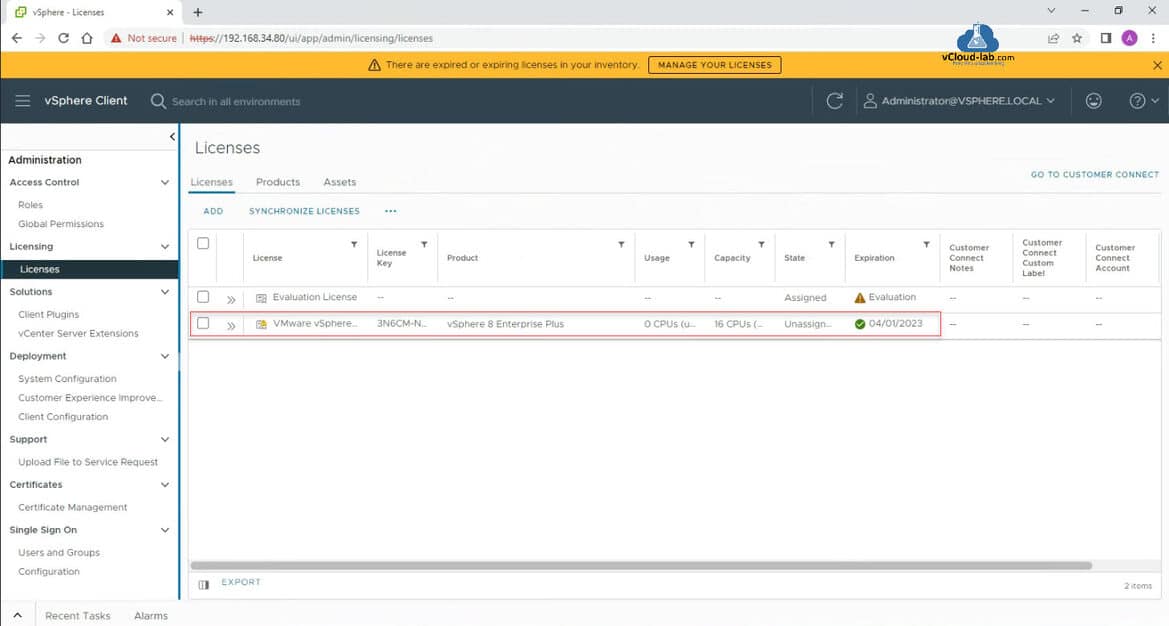Filter the License Key column

[424, 244]
